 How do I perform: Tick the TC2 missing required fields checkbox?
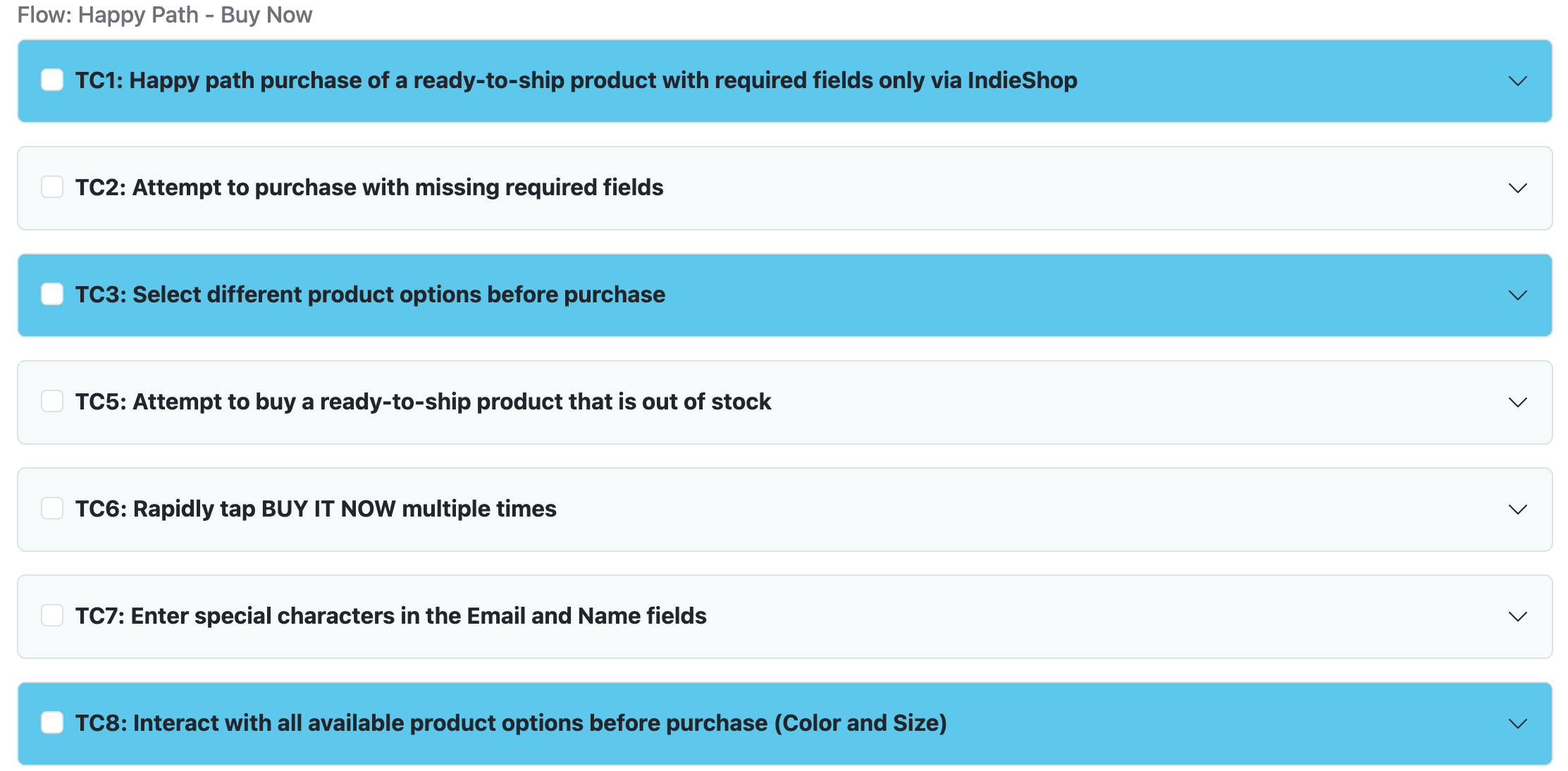tap(52, 187)
